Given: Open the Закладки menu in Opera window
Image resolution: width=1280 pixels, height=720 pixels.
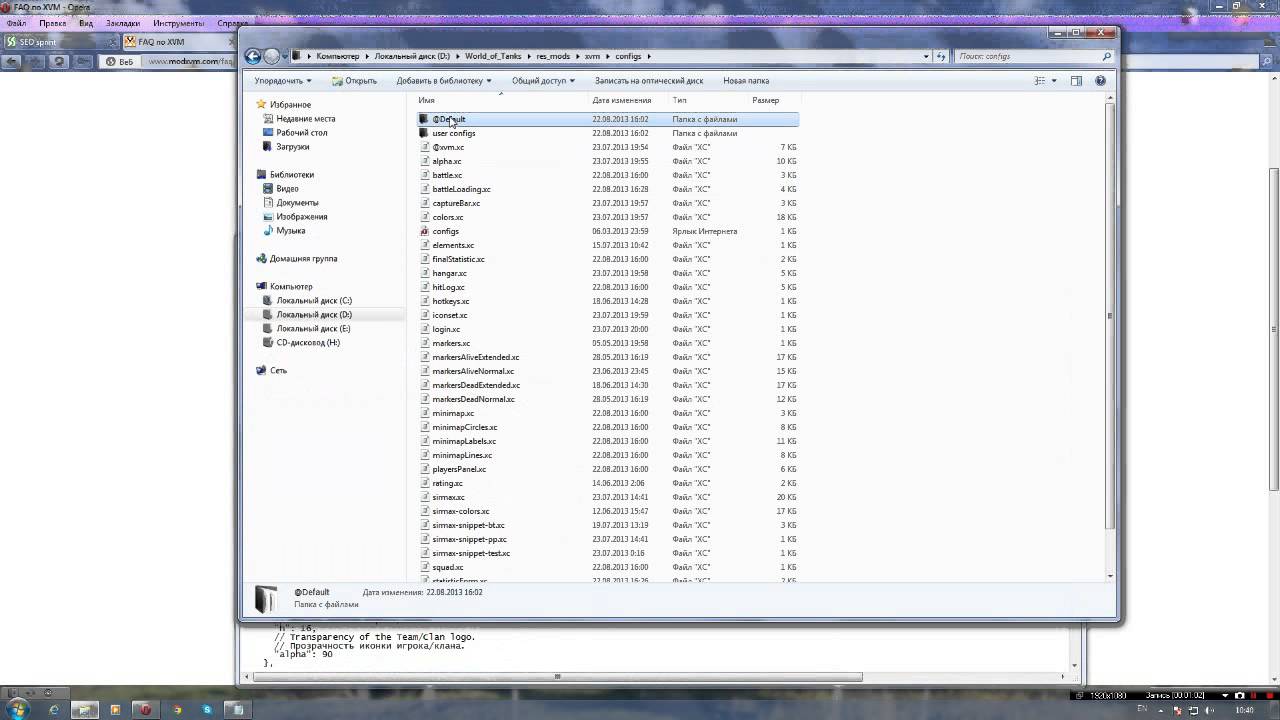Looking at the screenshot, I should pos(123,23).
